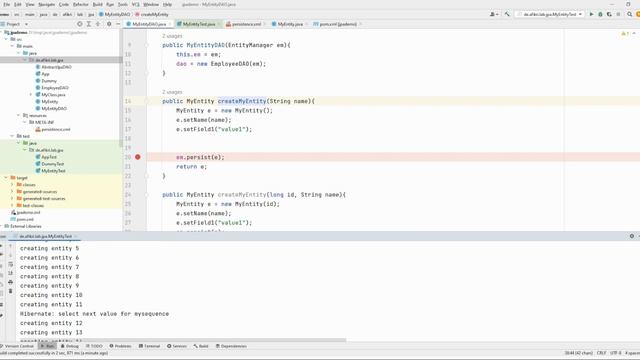Screen dimensions: 640x360
Task: Open the Build menu
Action: click(97, 4)
